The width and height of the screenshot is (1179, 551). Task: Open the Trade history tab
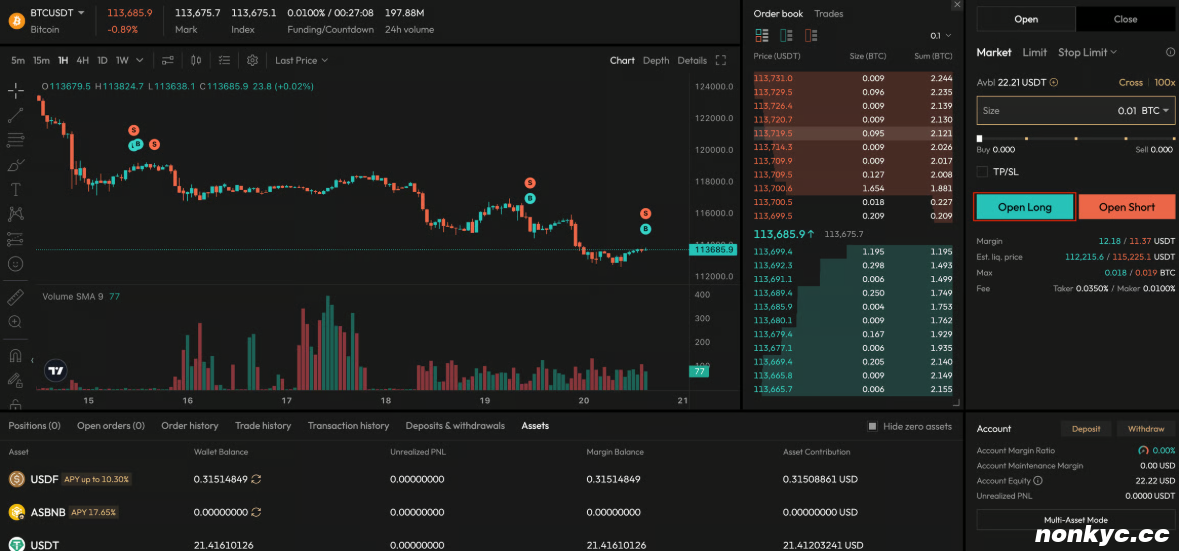coord(262,425)
